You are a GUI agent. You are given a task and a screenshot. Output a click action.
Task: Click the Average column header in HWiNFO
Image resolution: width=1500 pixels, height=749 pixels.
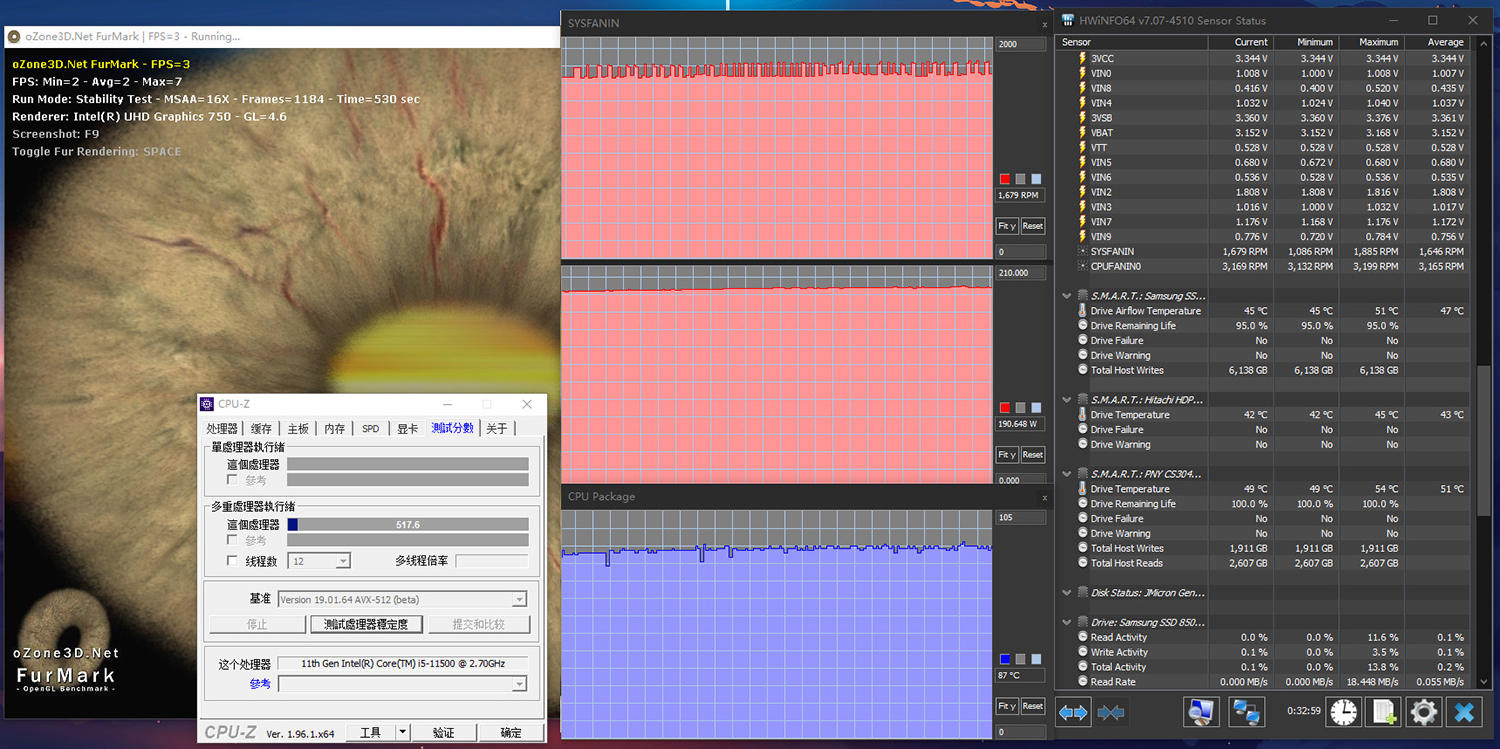[x=1437, y=42]
